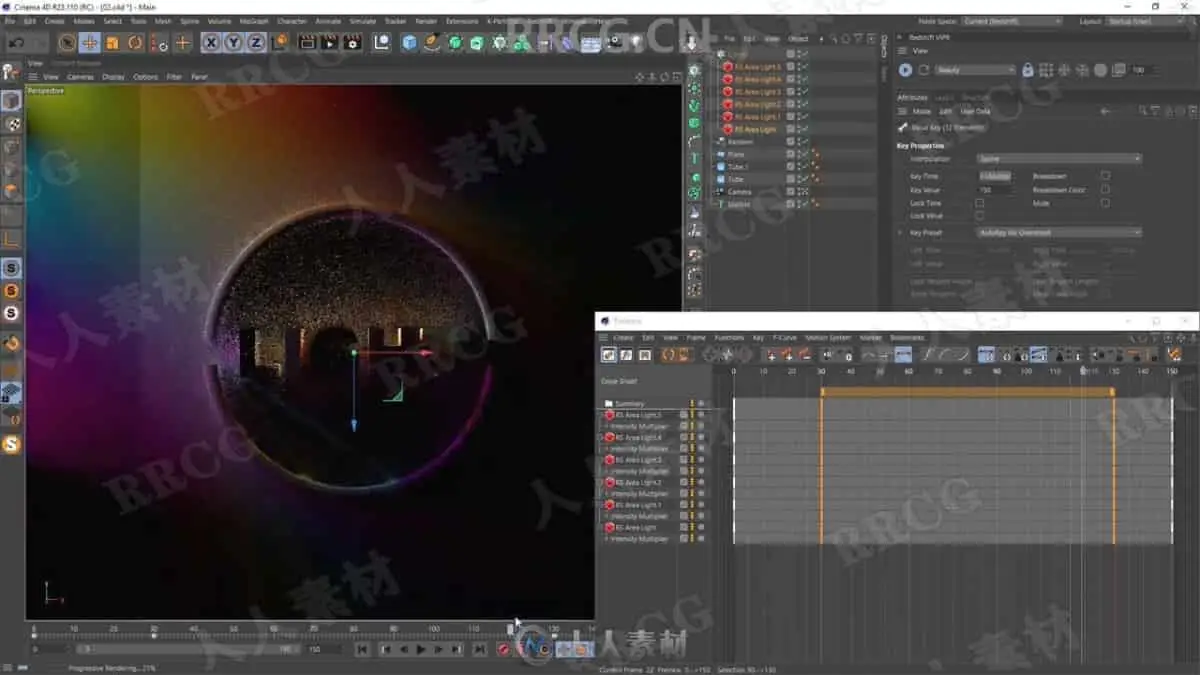Select RS Area Light.5 in Object Manager

757,67
